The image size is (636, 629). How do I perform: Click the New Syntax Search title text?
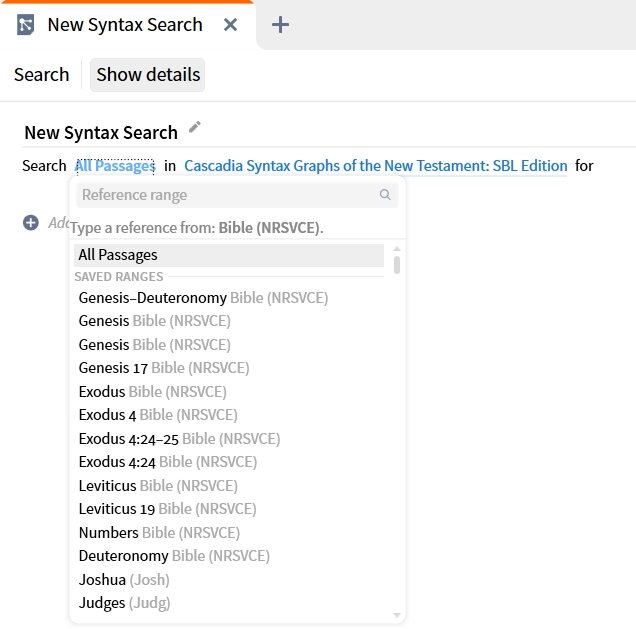click(101, 133)
